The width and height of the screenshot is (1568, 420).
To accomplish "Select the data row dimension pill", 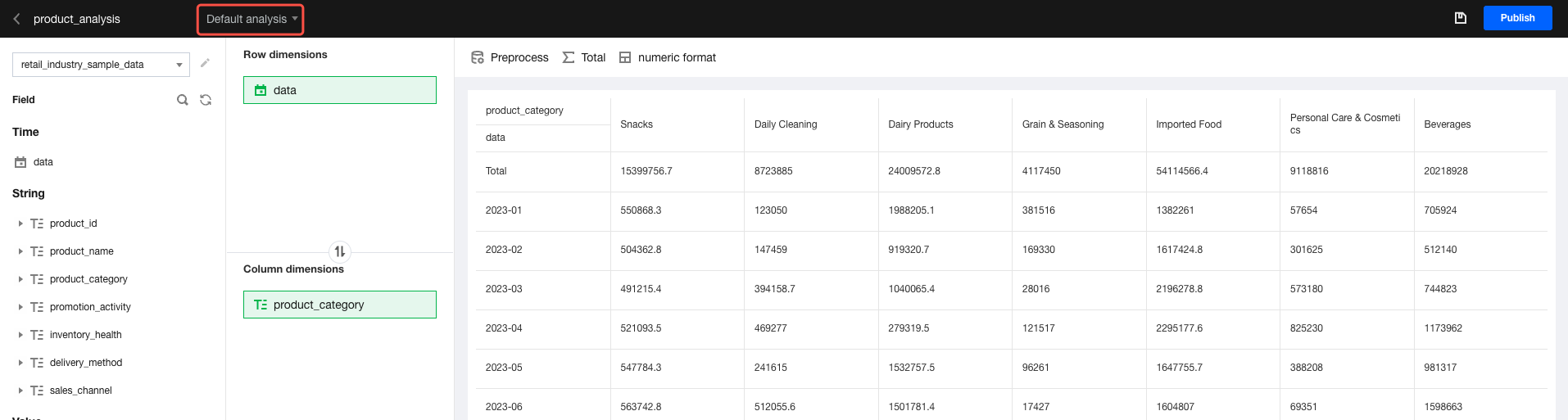I will coord(339,90).
